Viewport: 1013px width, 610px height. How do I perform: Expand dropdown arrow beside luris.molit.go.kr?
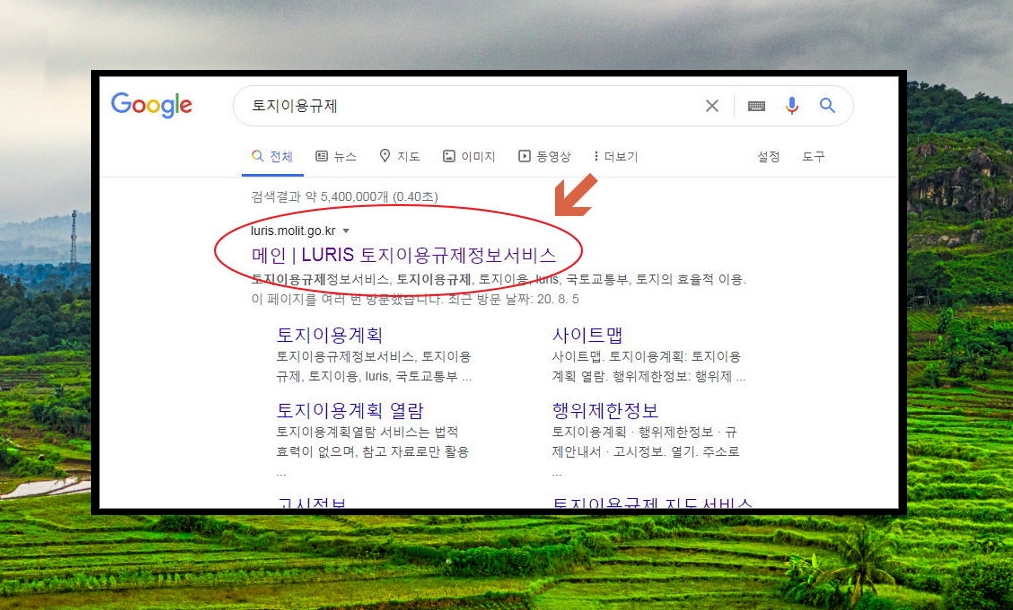click(x=346, y=231)
